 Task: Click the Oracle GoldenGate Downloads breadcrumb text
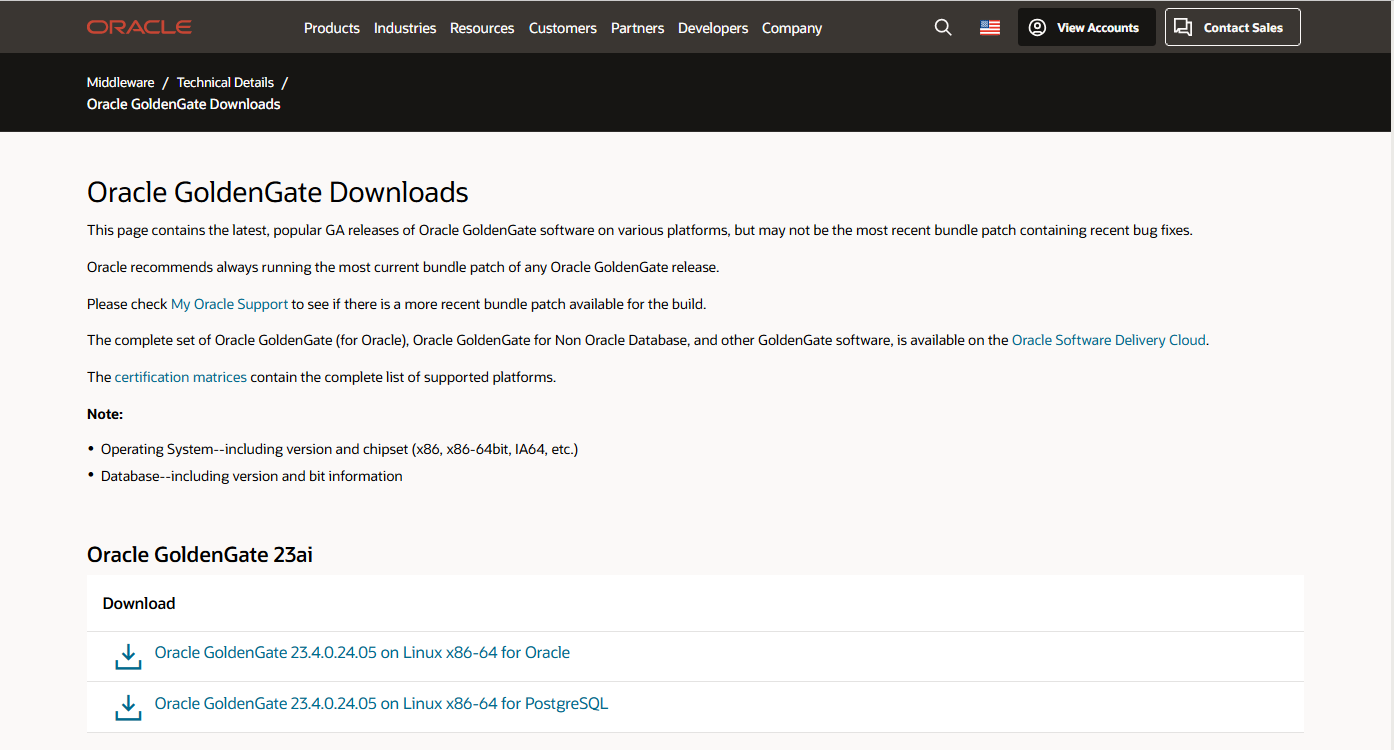click(184, 104)
